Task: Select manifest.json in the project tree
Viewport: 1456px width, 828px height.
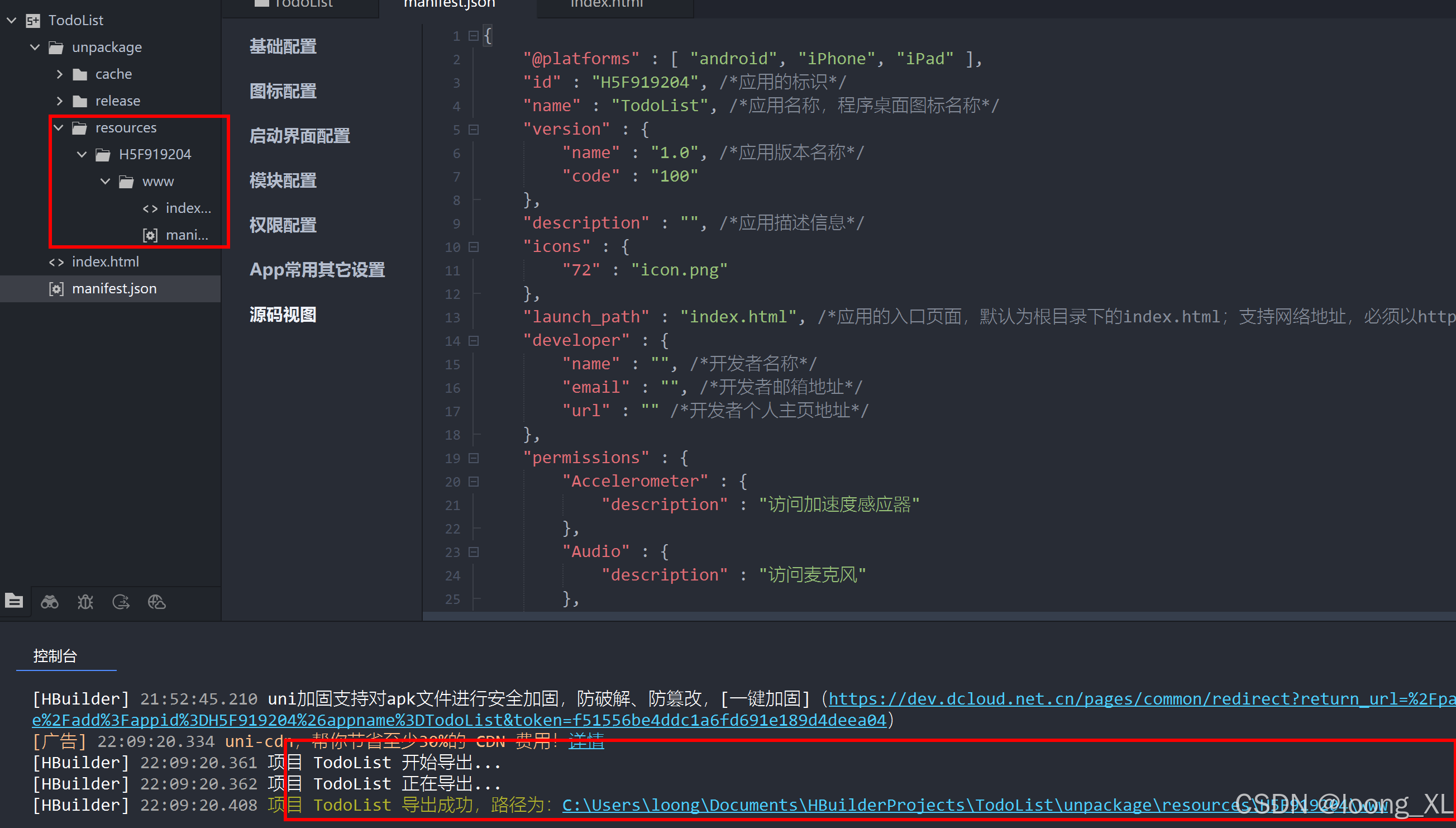Action: pyautogui.click(x=110, y=289)
